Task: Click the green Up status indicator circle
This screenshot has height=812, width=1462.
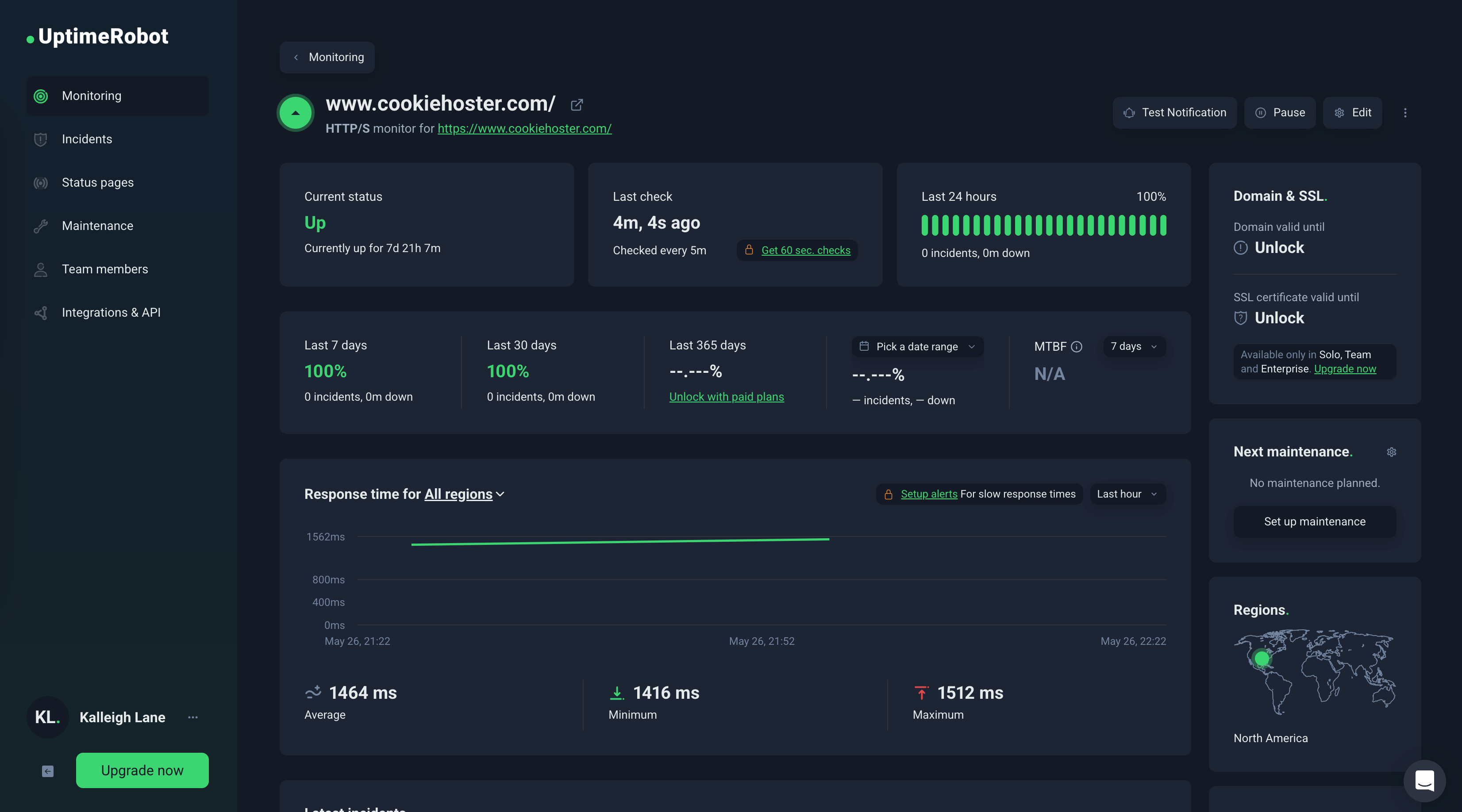Action: pos(295,112)
